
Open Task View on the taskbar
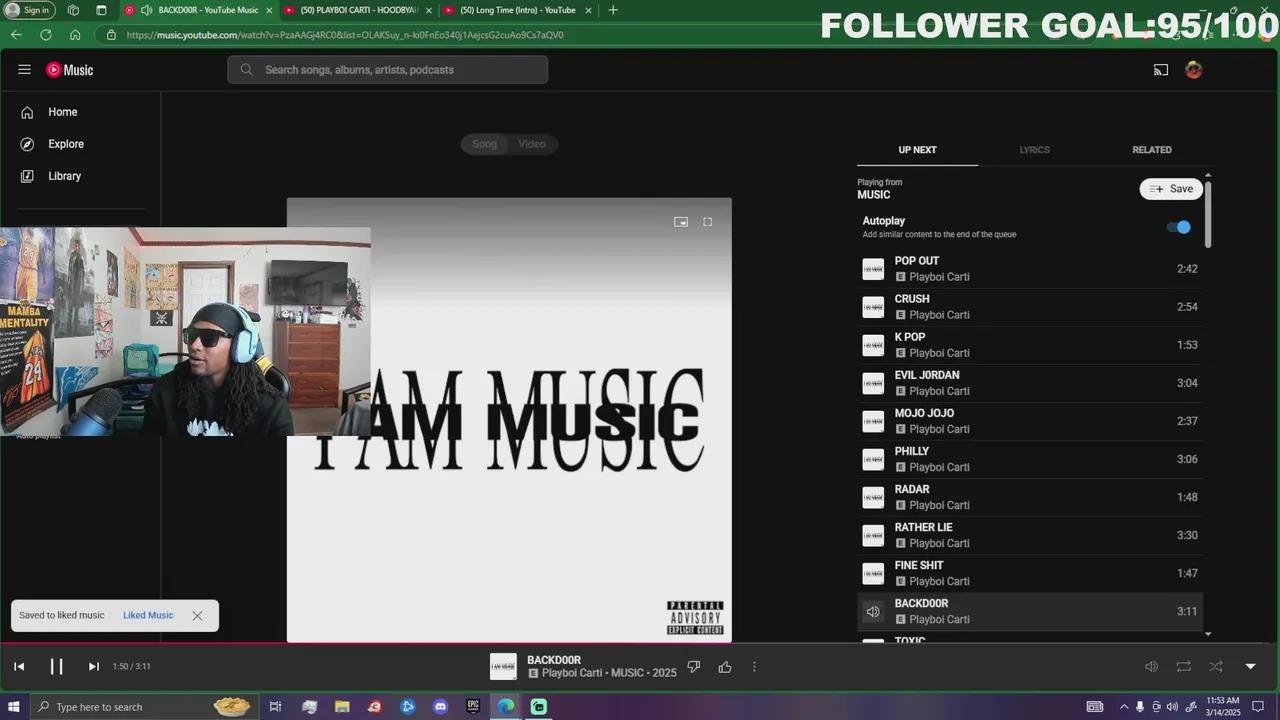click(275, 707)
